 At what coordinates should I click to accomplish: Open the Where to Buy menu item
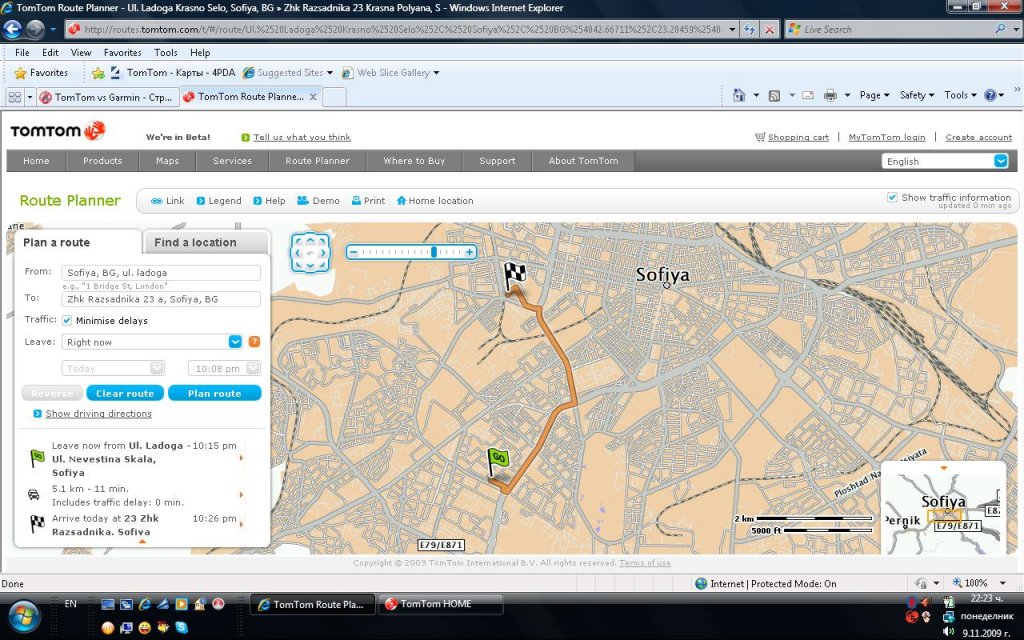(414, 161)
